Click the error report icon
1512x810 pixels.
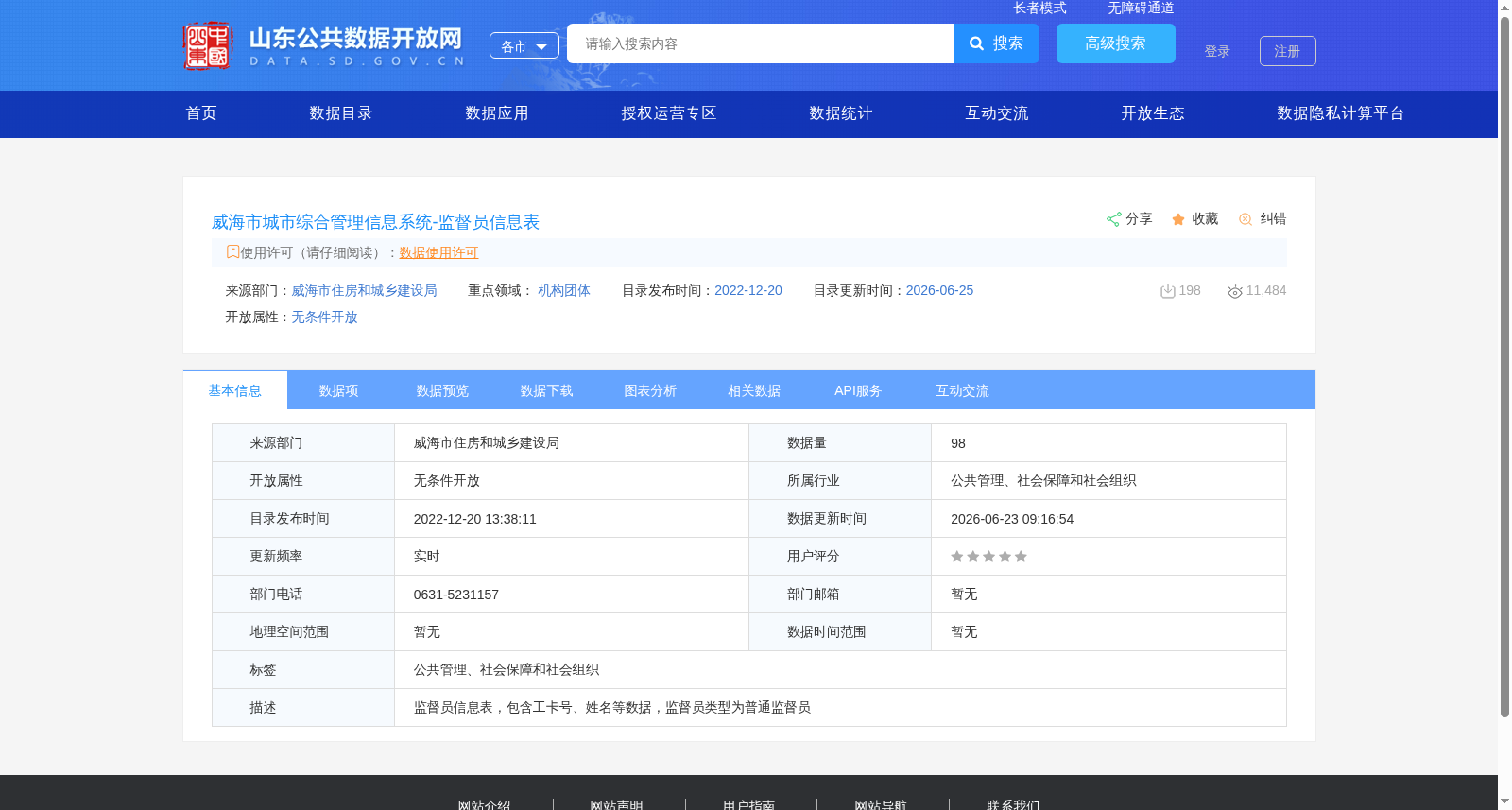pyautogui.click(x=1246, y=219)
